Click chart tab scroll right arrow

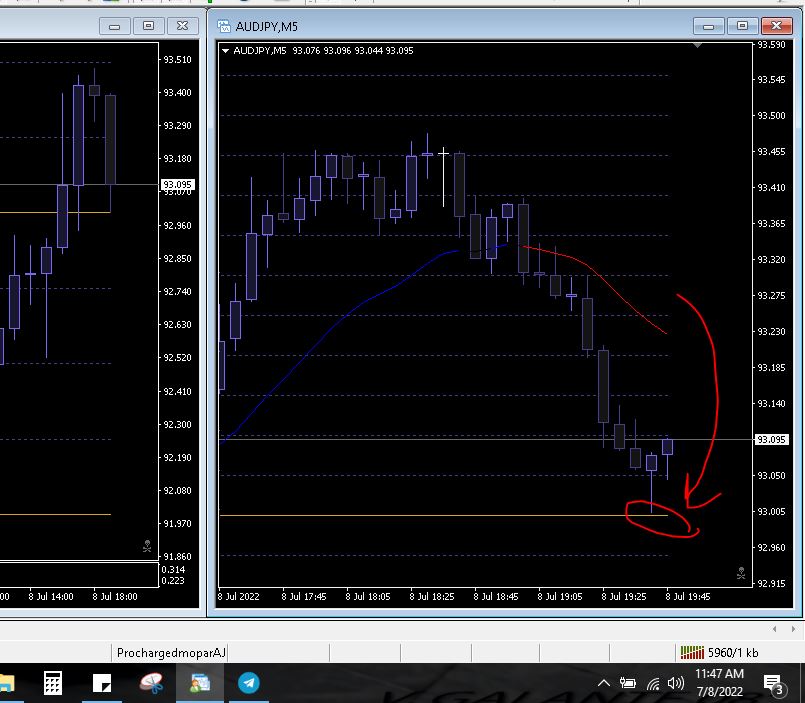click(793, 629)
